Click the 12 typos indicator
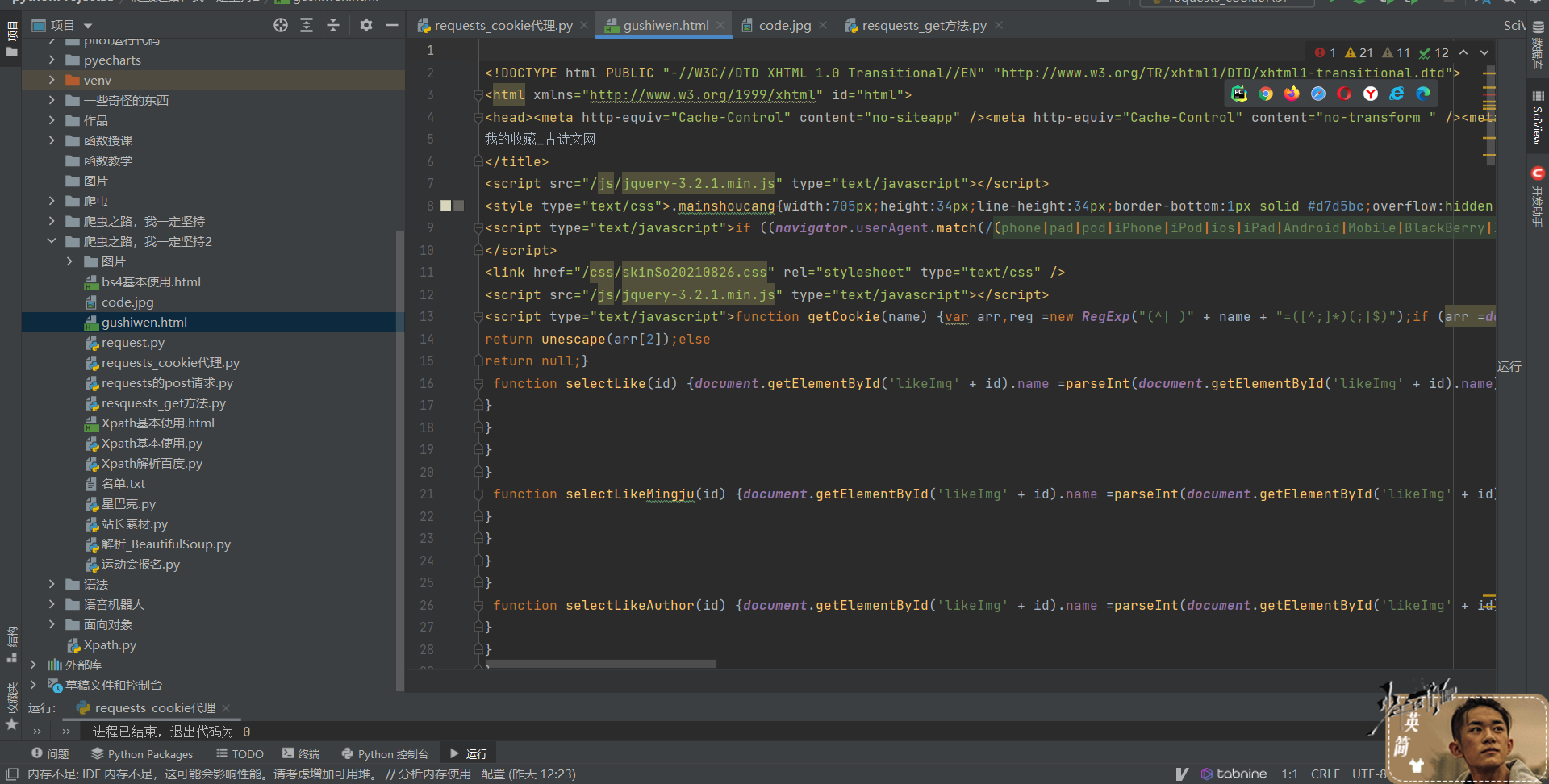1549x784 pixels. tap(1434, 52)
